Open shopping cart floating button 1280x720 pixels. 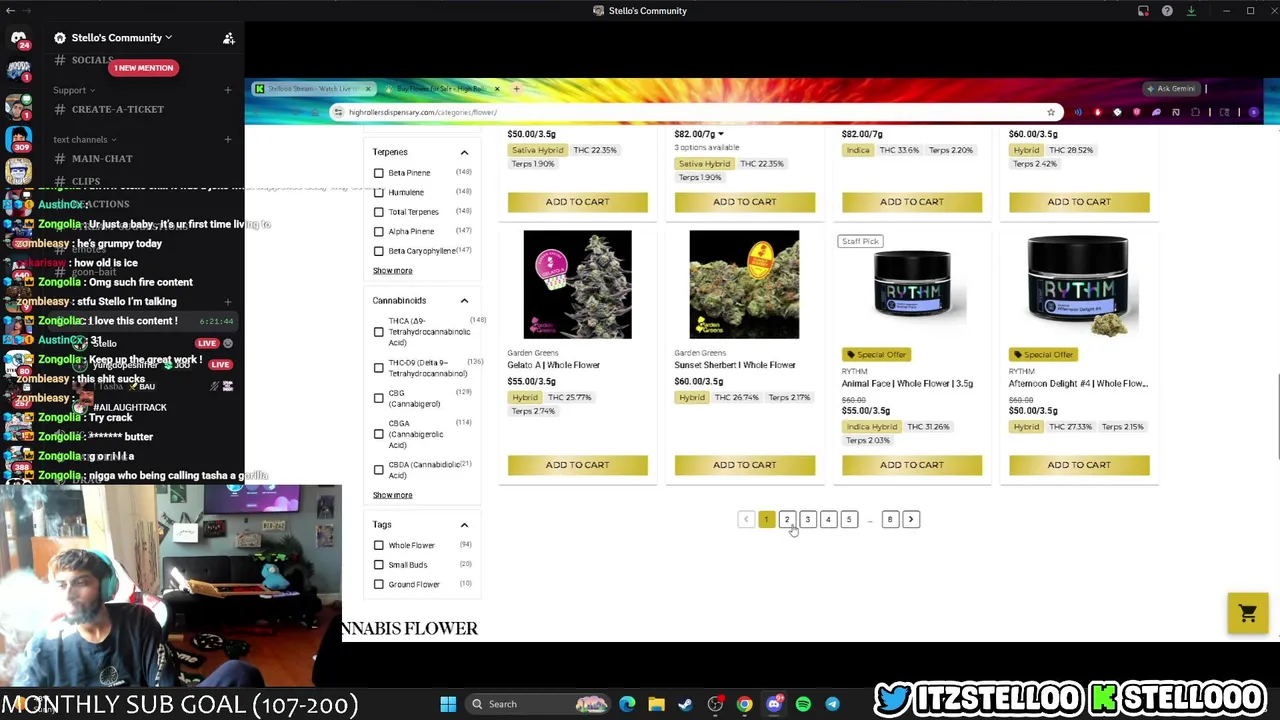tap(1247, 613)
